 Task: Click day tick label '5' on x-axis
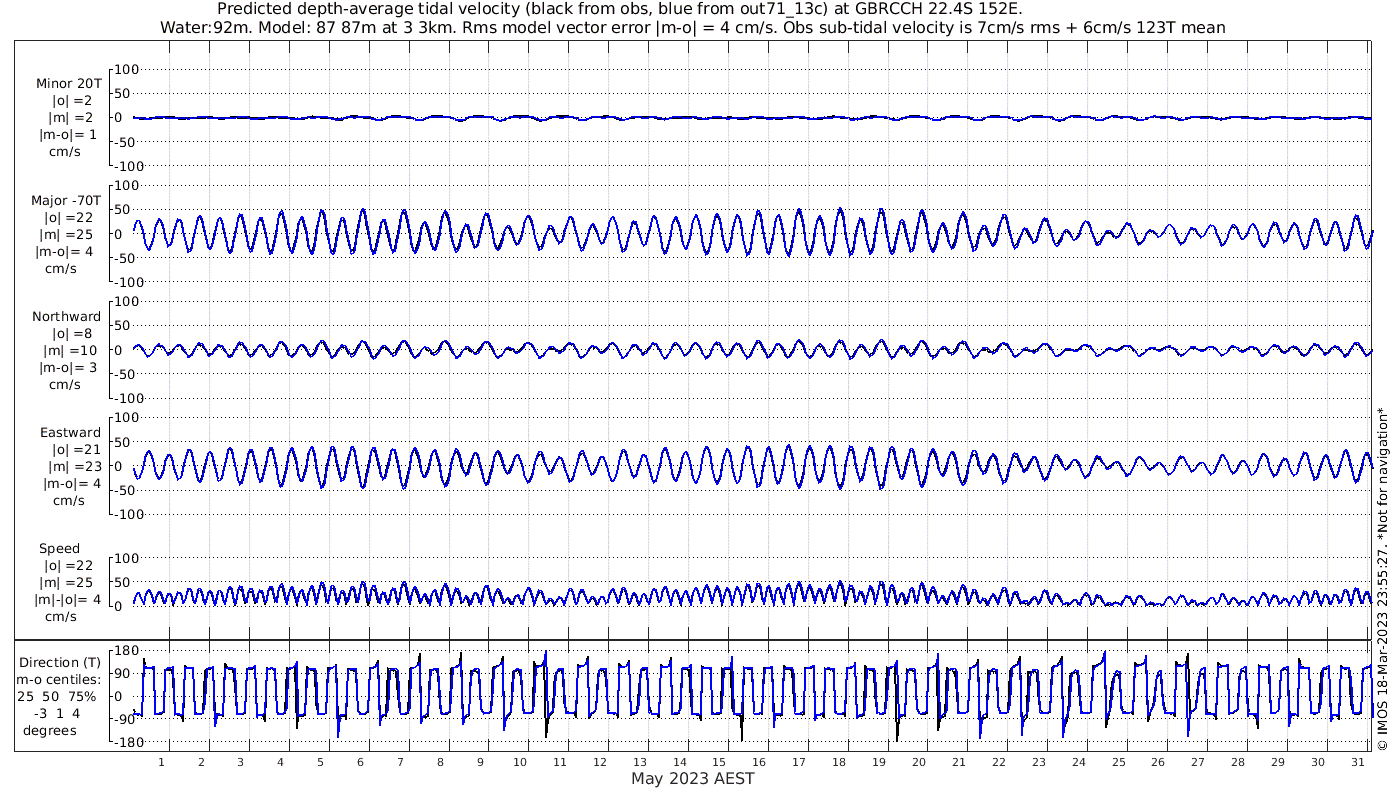320,762
